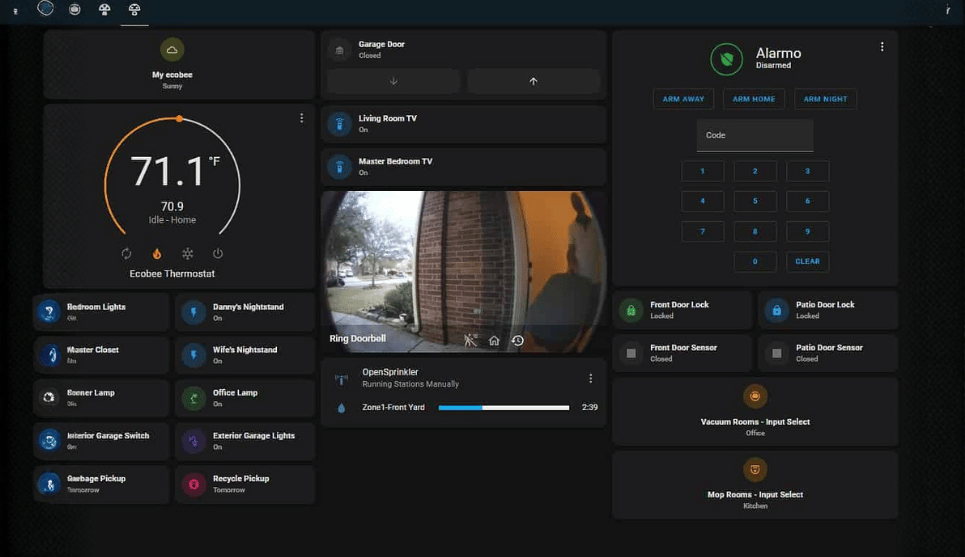Click Zone1-Front Yard progress bar

coord(503,407)
